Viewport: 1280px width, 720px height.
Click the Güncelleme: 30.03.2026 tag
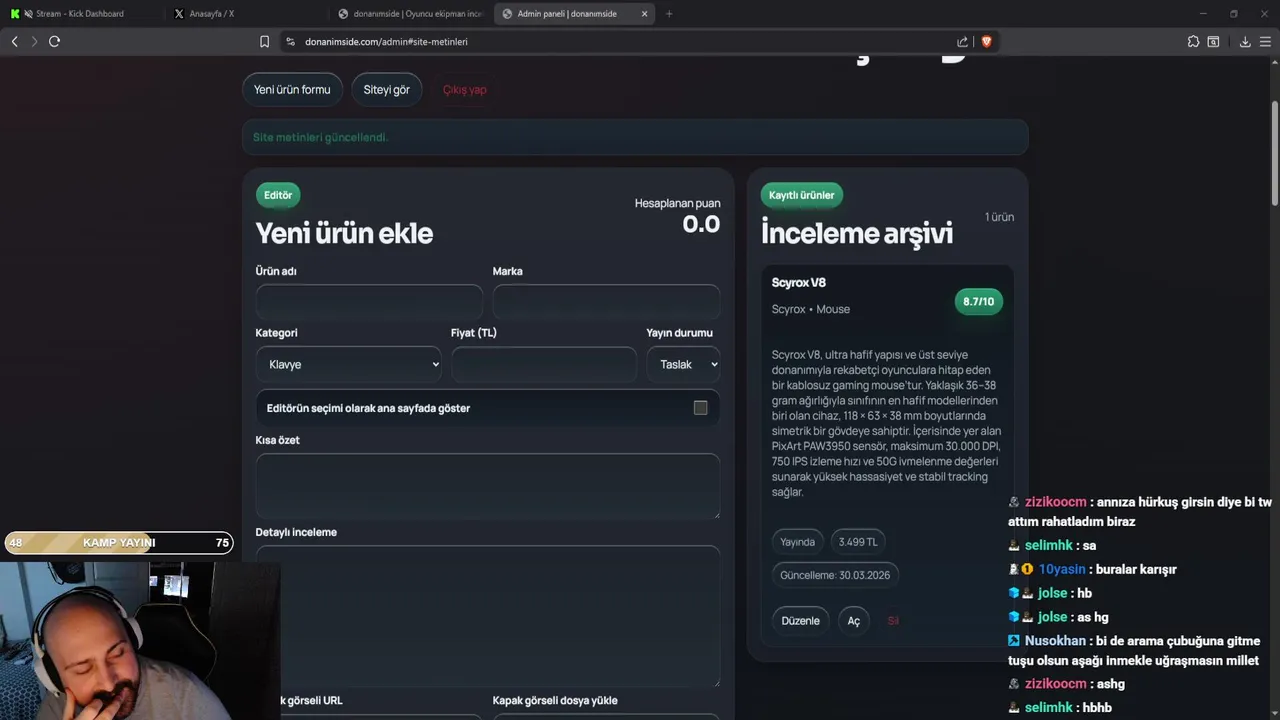835,575
